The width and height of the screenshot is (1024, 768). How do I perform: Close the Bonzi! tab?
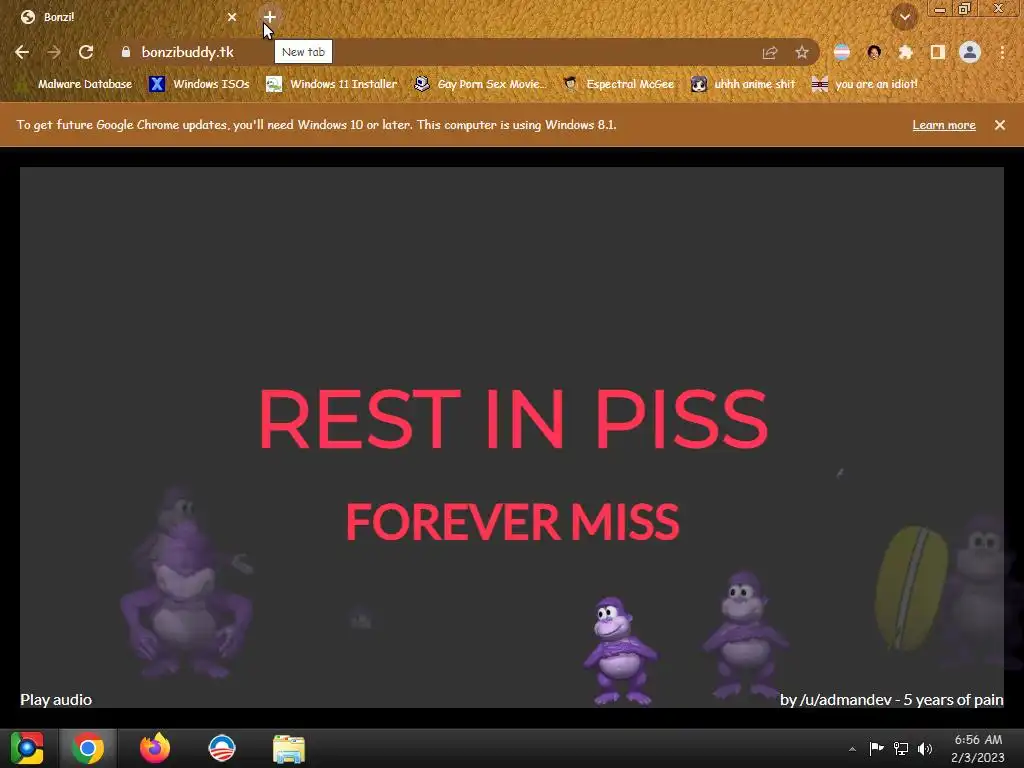tap(232, 17)
